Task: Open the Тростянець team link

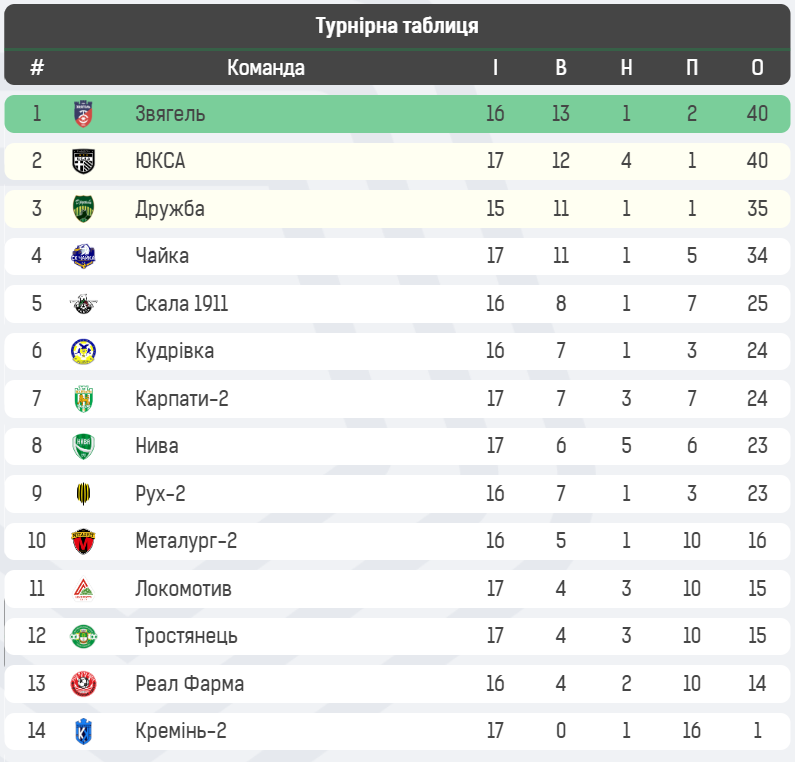Action: [x=186, y=636]
